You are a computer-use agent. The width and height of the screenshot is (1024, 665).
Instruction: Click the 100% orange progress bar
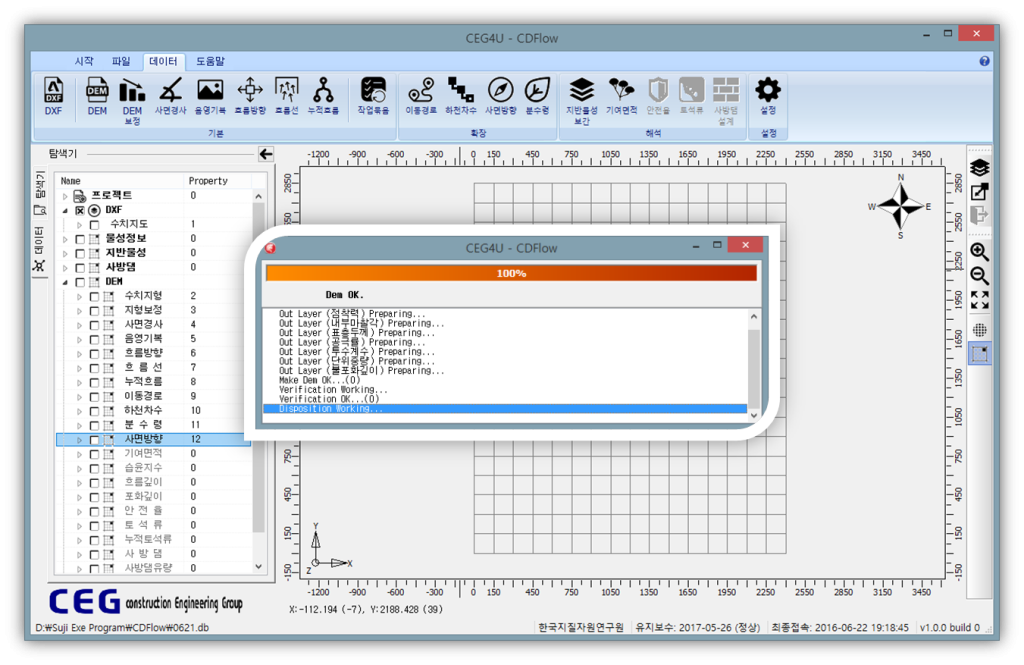coord(511,273)
